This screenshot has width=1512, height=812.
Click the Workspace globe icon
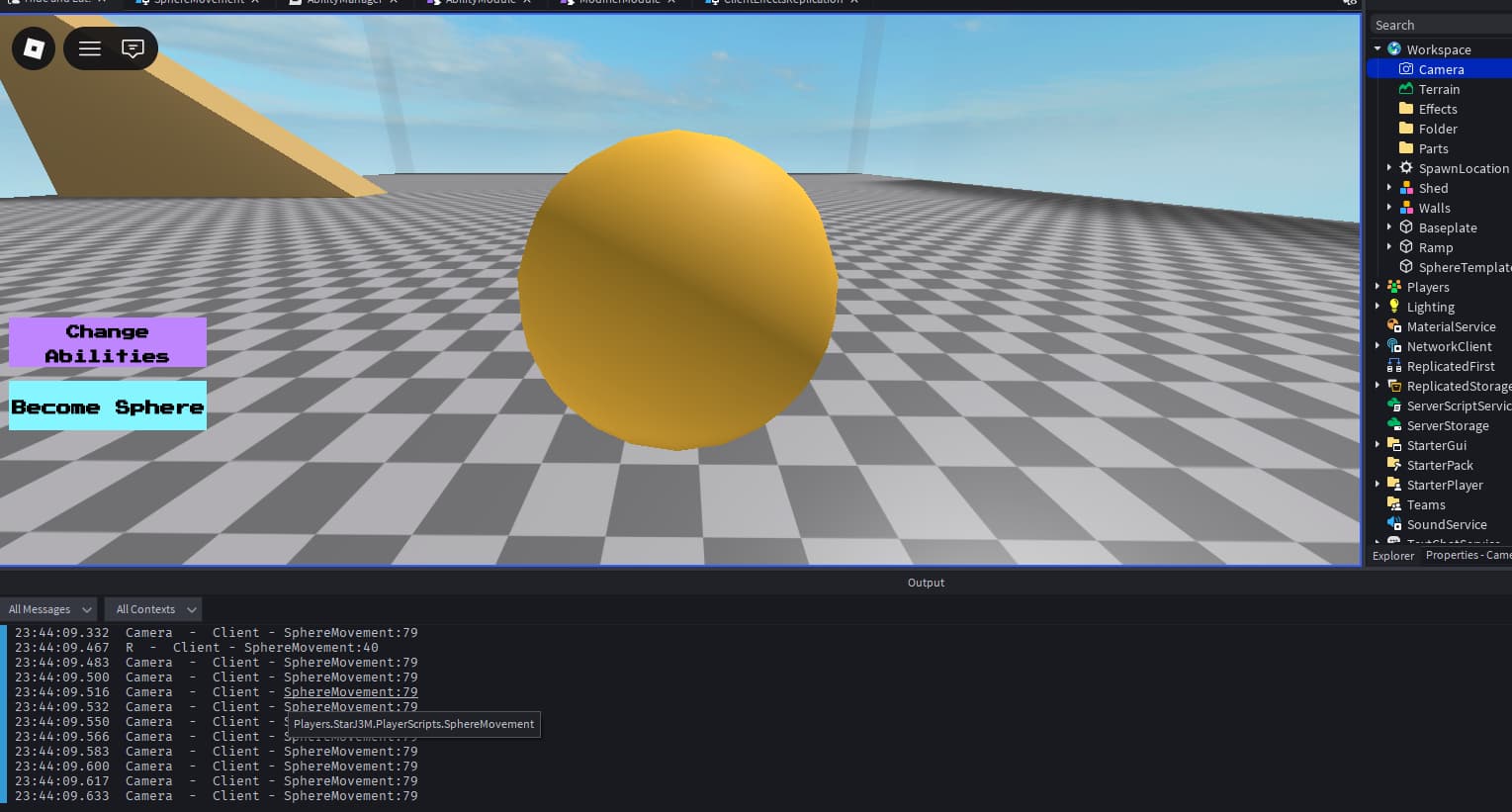(1394, 49)
